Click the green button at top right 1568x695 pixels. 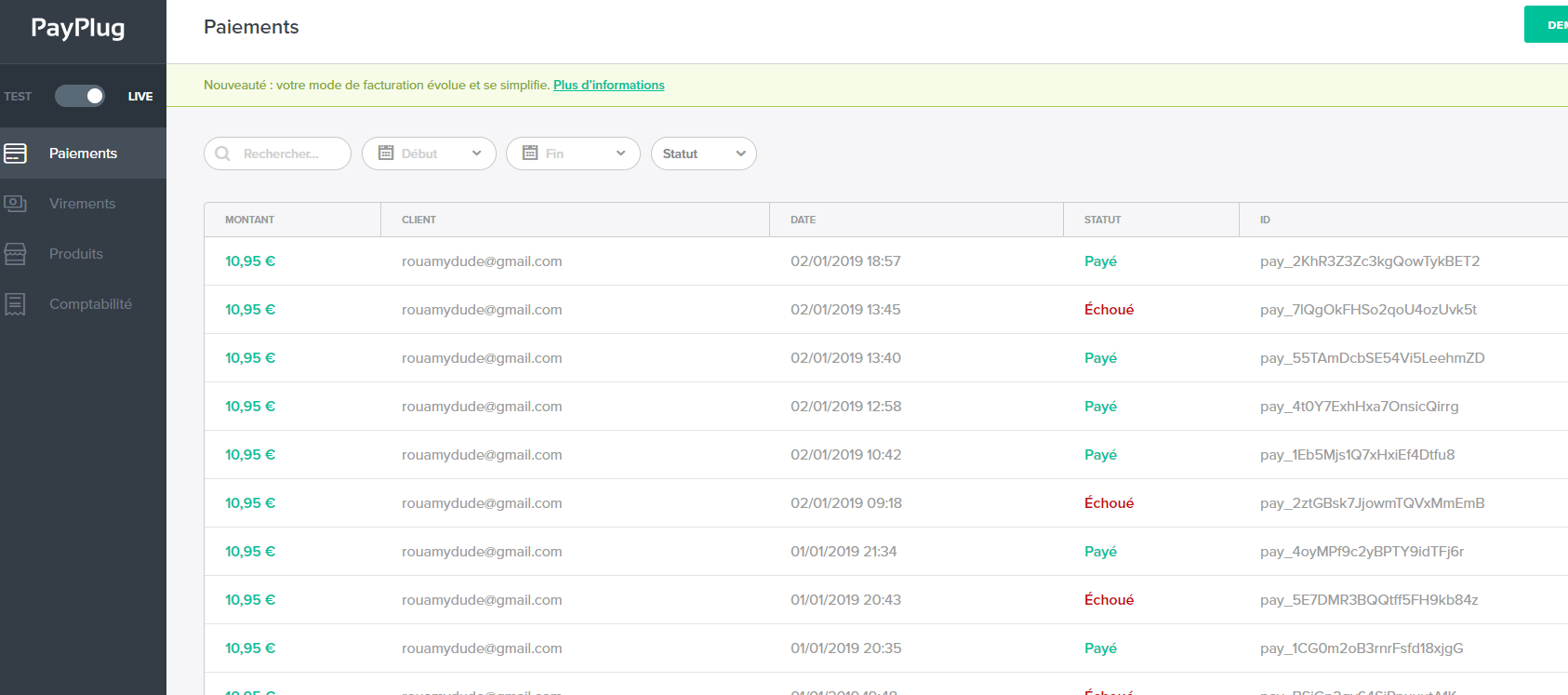[1546, 24]
